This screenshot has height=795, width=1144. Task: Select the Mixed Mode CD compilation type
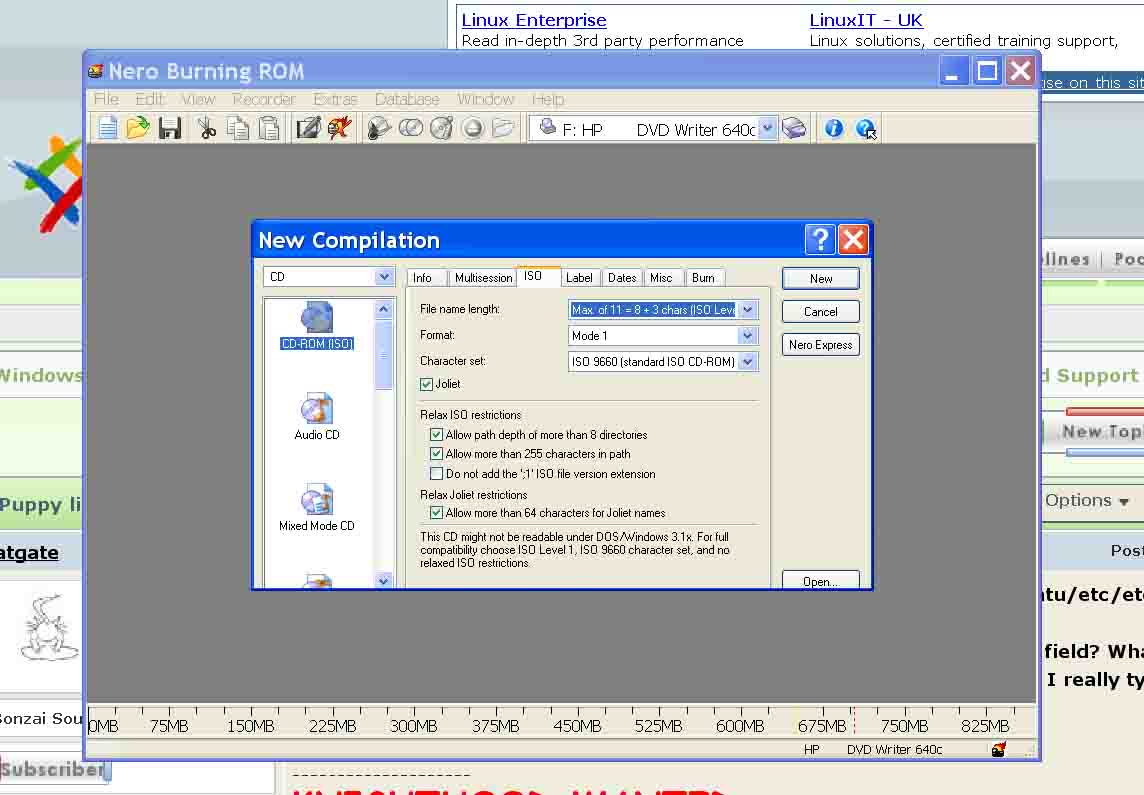click(x=317, y=508)
